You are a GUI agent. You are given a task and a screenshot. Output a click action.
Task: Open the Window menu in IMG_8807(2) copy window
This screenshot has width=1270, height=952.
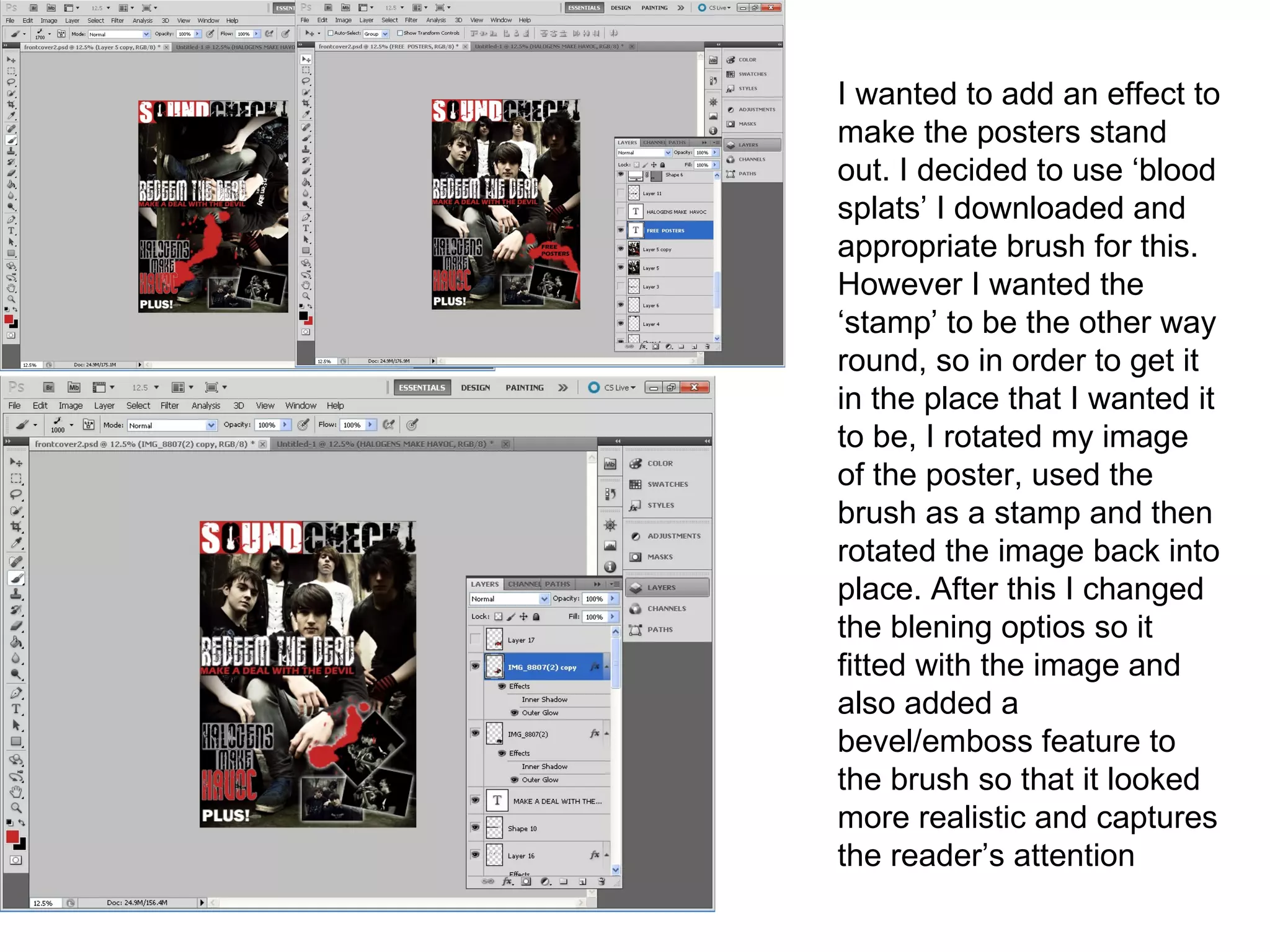point(301,405)
